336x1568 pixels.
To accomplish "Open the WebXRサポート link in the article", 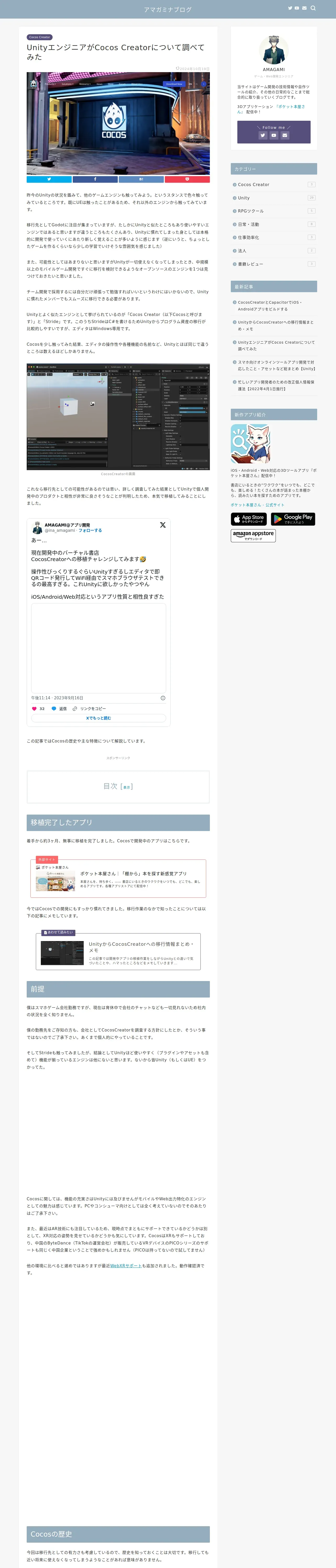I will pos(126,1265).
